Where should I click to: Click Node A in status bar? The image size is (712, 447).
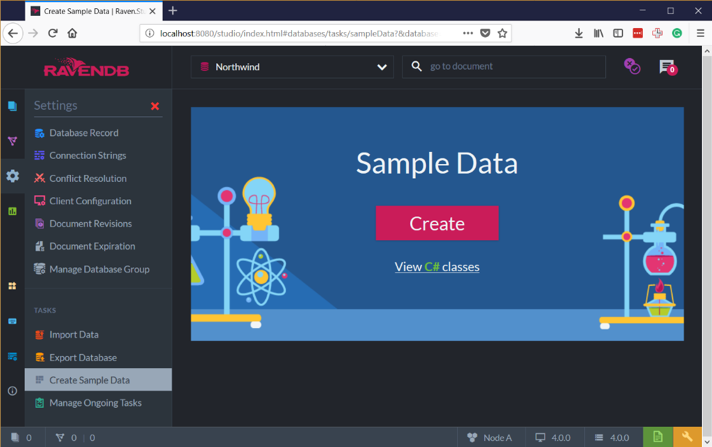[x=490, y=437]
